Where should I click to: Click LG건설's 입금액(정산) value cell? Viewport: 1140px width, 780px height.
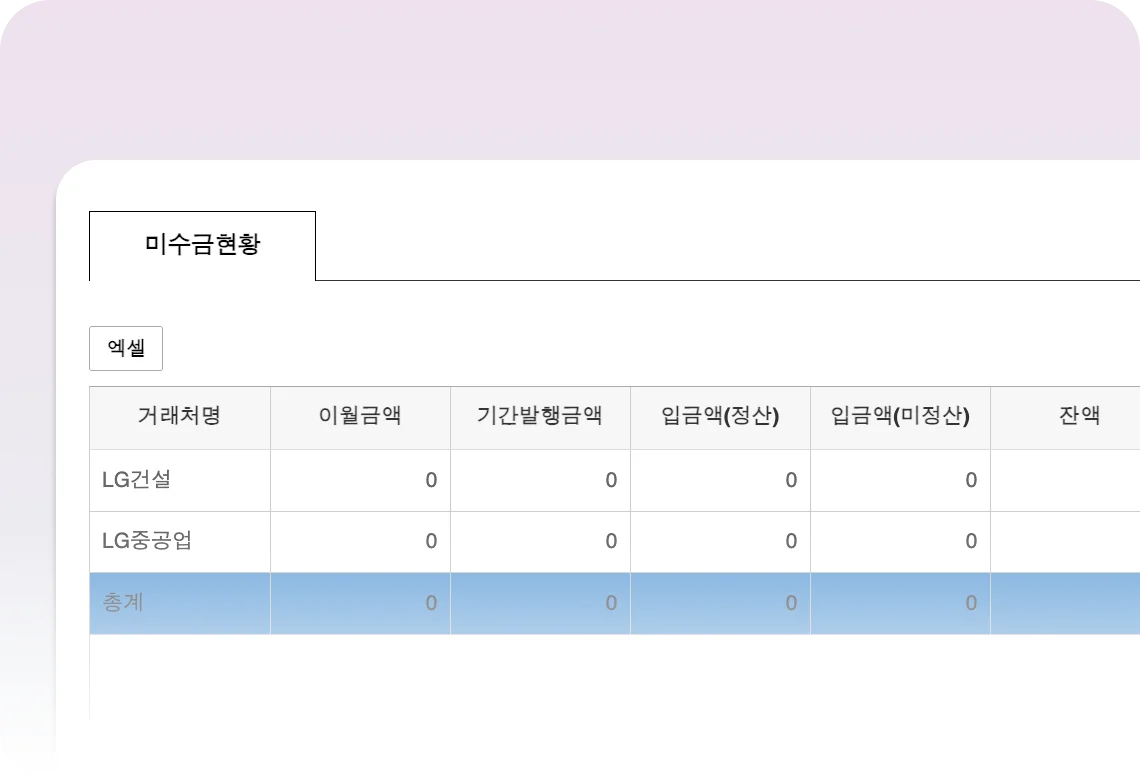pos(720,480)
